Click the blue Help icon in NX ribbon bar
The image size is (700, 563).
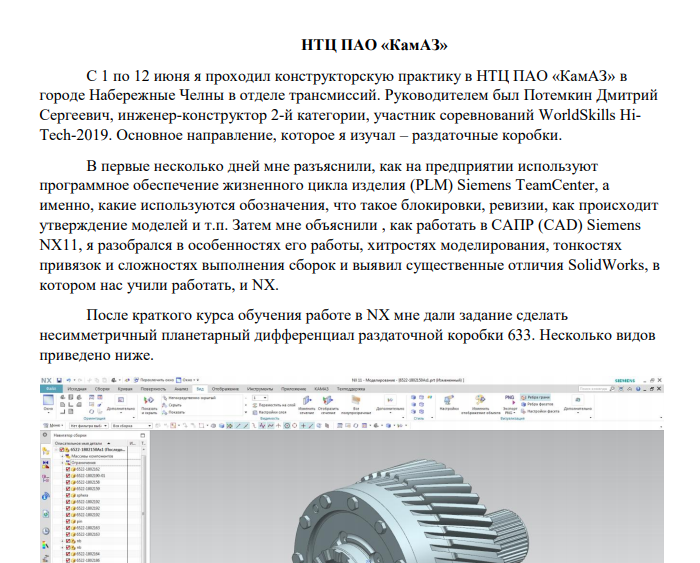coord(638,389)
